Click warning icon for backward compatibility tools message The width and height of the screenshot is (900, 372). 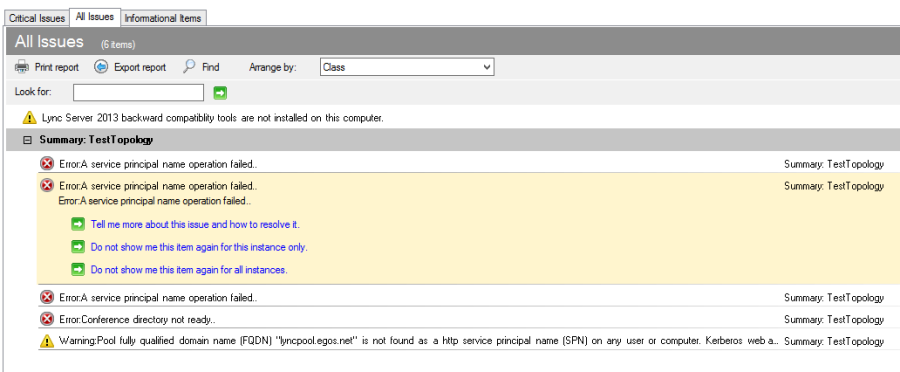(x=29, y=118)
